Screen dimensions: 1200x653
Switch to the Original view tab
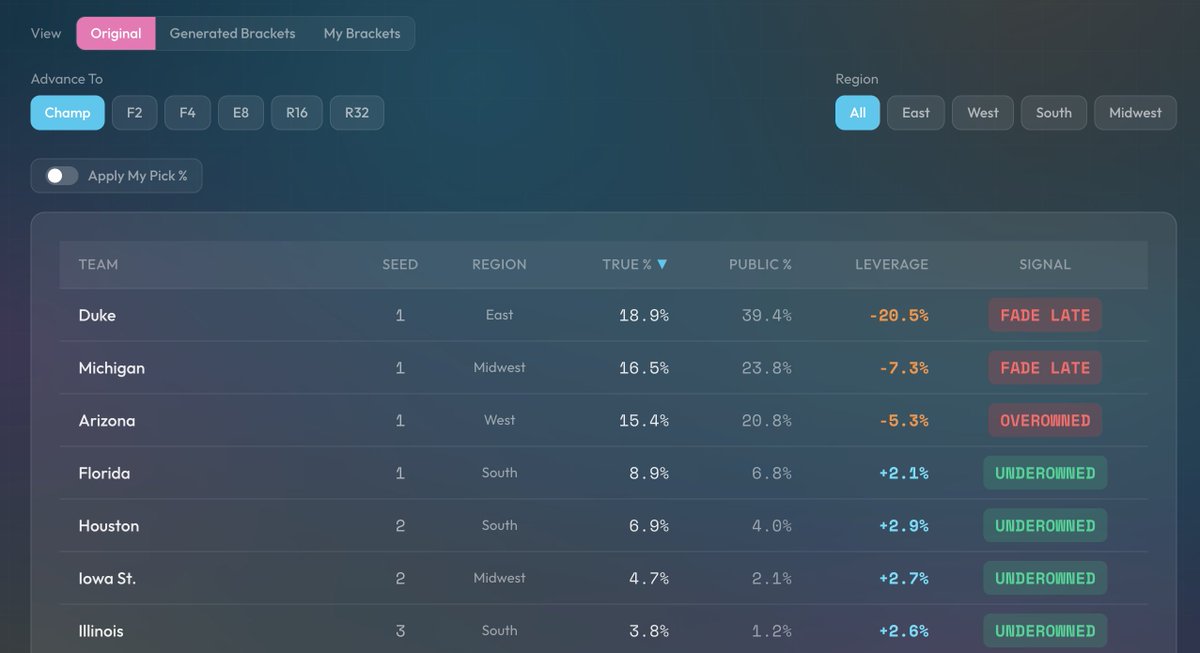point(116,33)
